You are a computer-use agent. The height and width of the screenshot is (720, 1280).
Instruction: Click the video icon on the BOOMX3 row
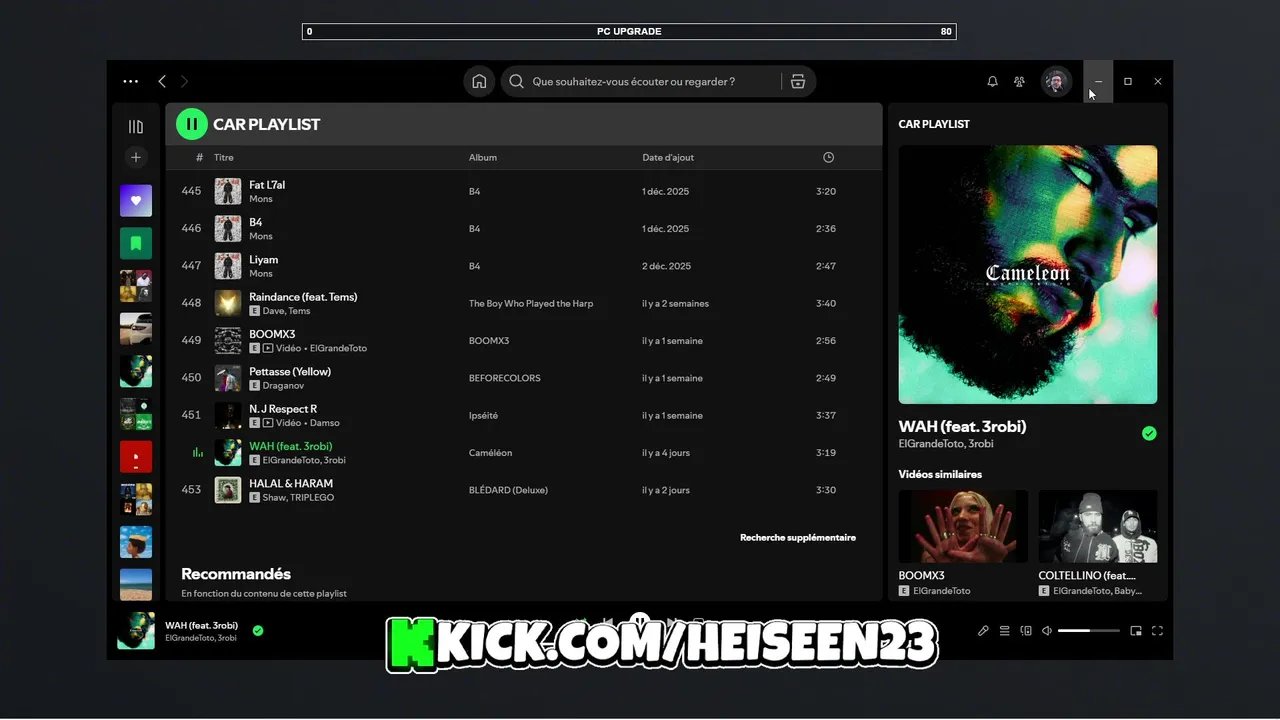tap(267, 348)
